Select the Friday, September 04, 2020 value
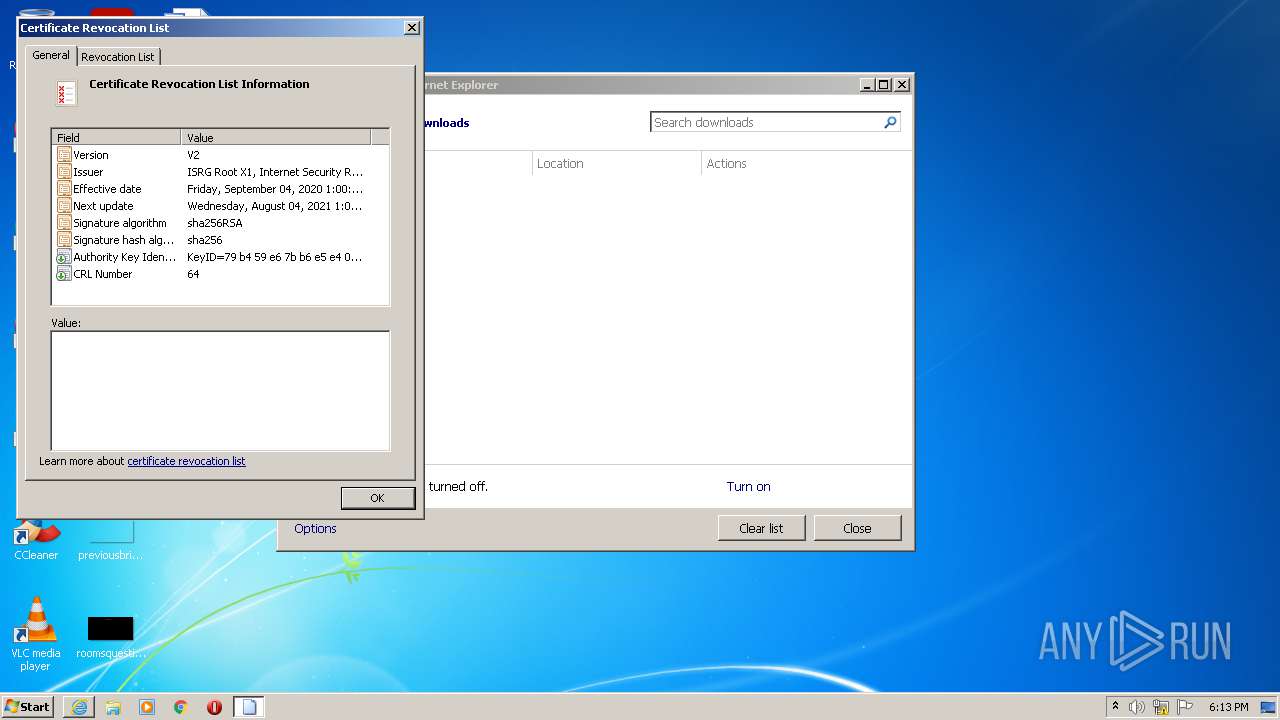The width and height of the screenshot is (1280, 720). tap(275, 189)
